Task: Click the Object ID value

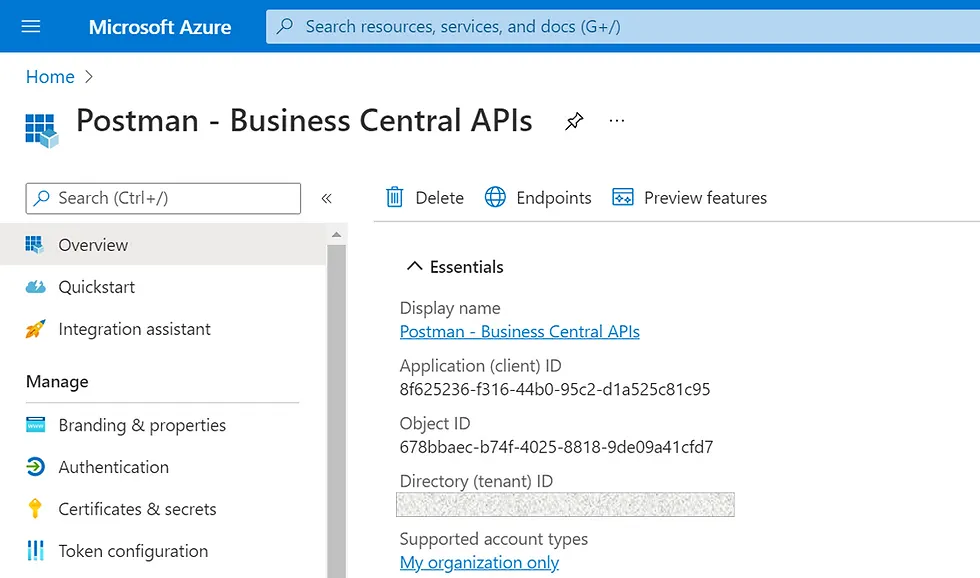Action: point(556,447)
